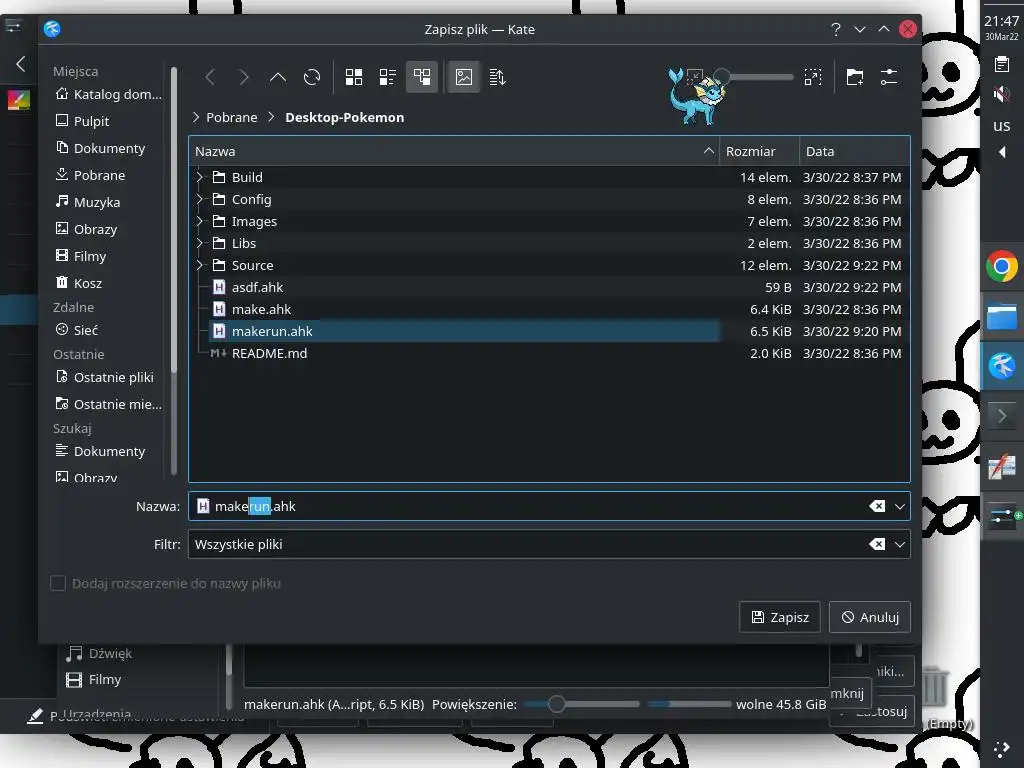
Task: Select README.md file
Action: (x=269, y=353)
